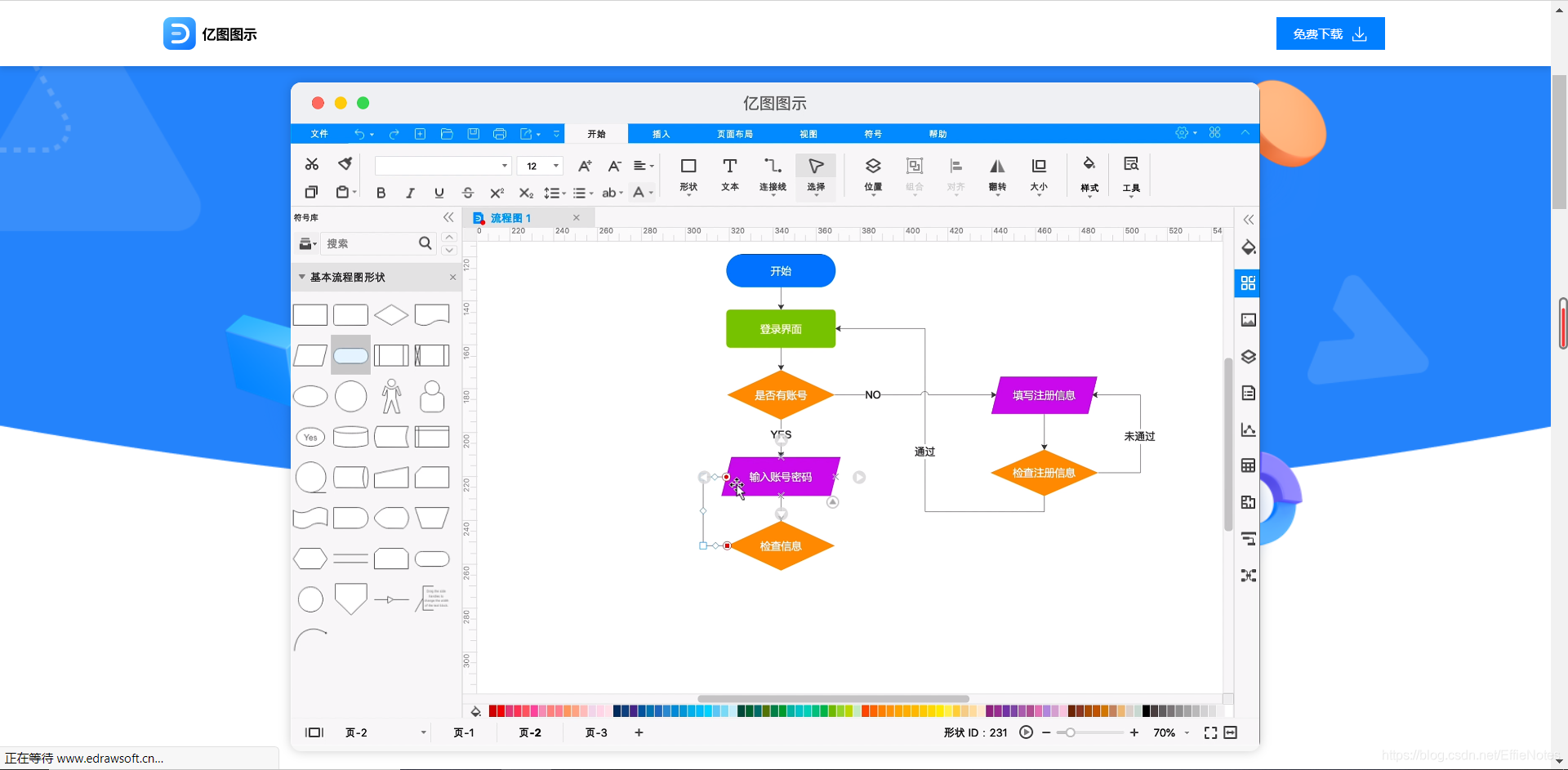
Task: Open the 样式 style tool
Action: pyautogui.click(x=1089, y=176)
